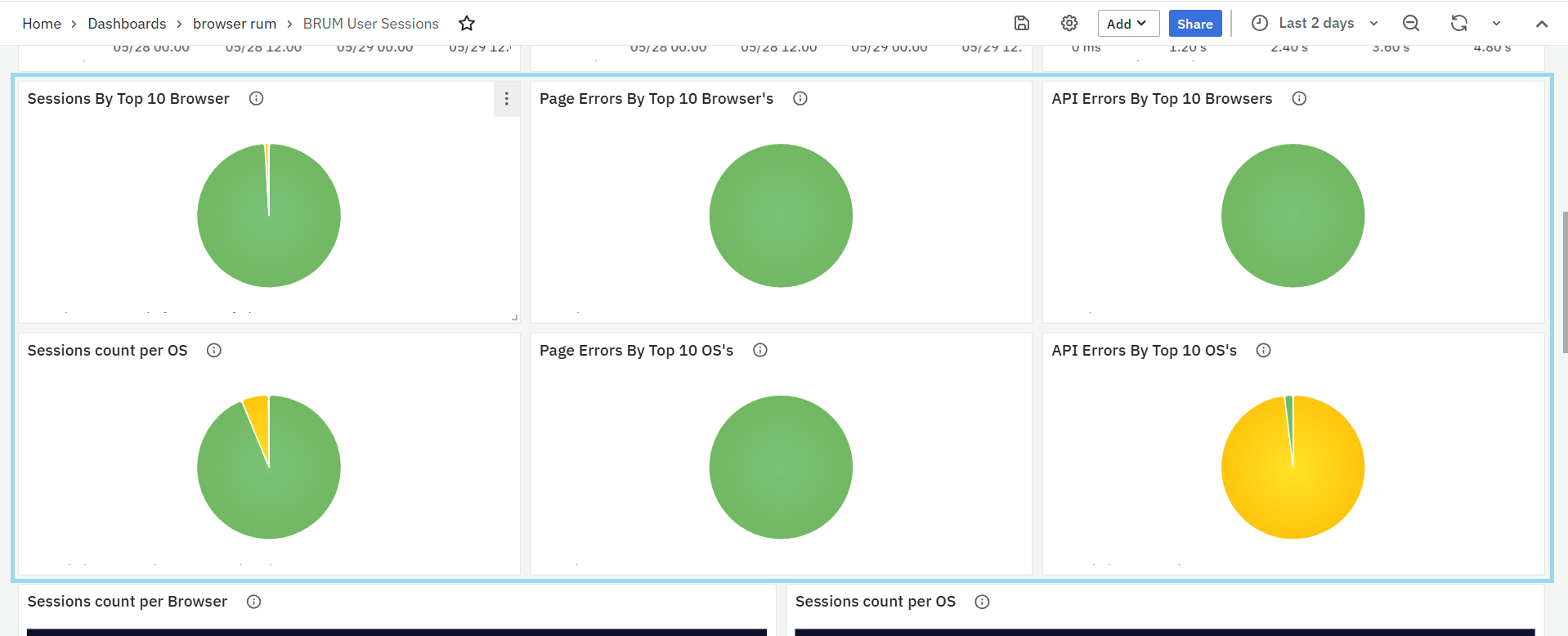The height and width of the screenshot is (636, 1568).
Task: Click info icon for Page Errors By Top 10 OS's
Action: (x=760, y=351)
